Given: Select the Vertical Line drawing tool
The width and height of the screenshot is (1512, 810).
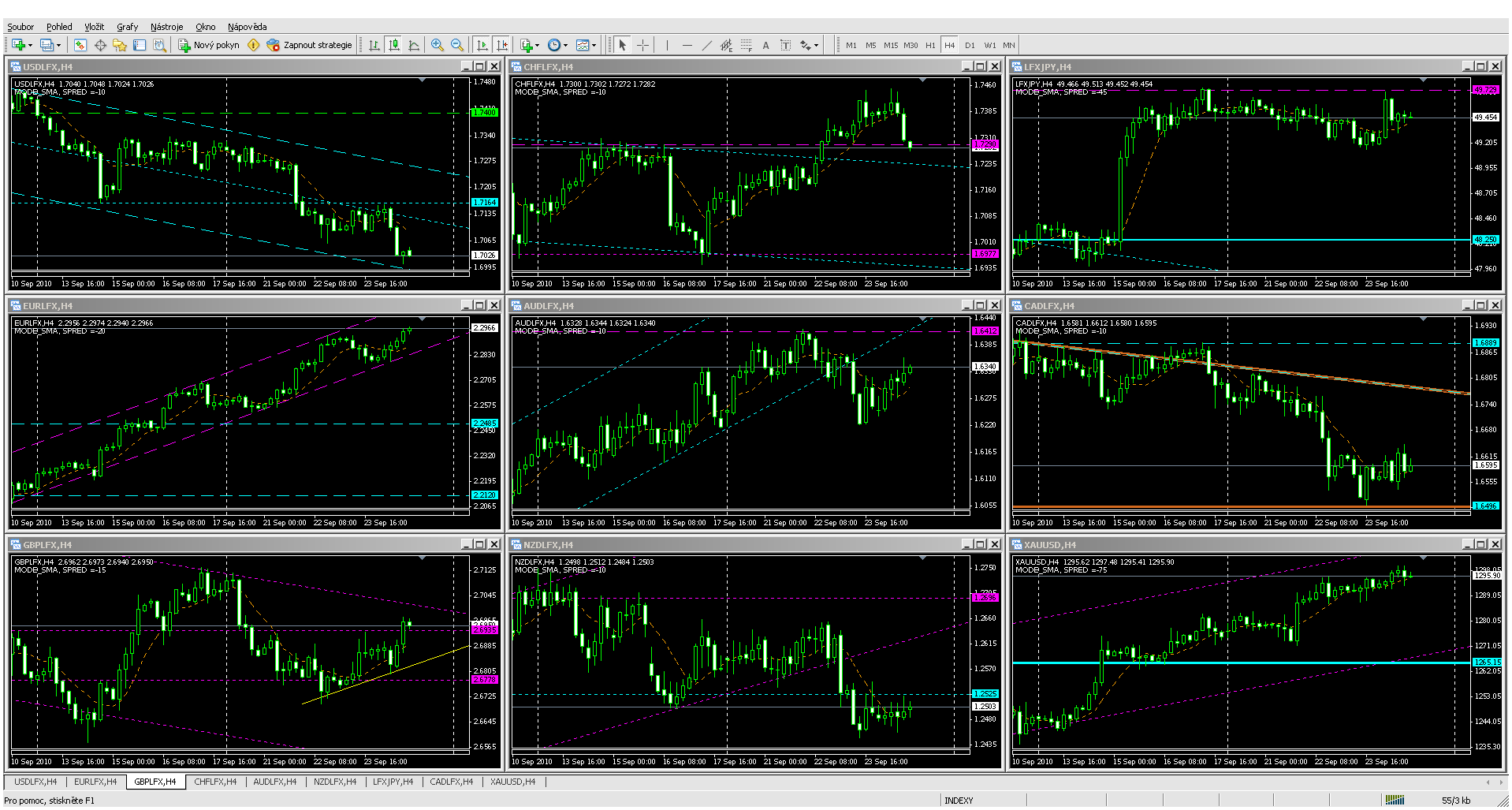Looking at the screenshot, I should [x=667, y=46].
